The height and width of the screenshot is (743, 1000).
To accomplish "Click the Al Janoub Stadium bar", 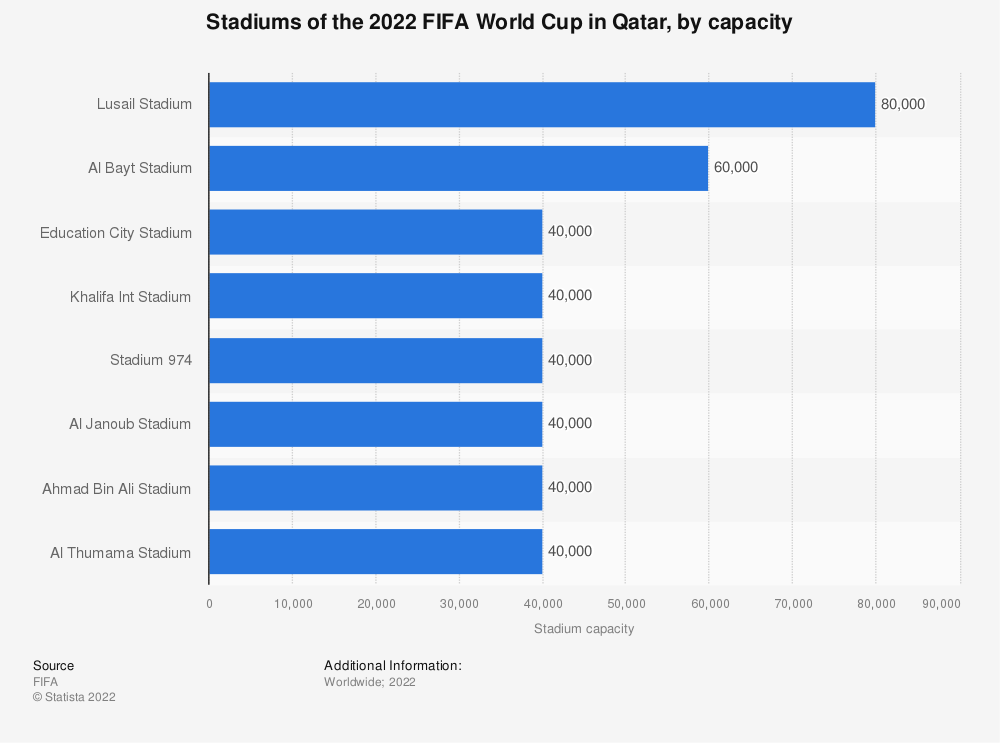I will click(x=375, y=424).
